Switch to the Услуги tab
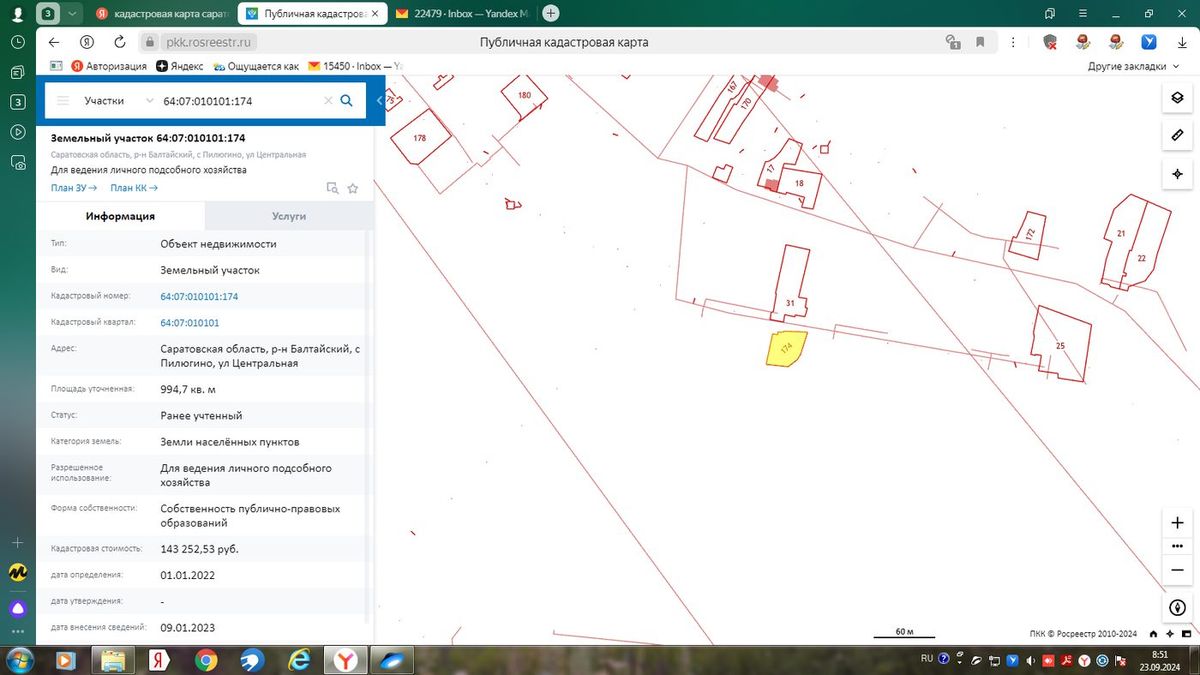1200x675 pixels. coord(289,216)
